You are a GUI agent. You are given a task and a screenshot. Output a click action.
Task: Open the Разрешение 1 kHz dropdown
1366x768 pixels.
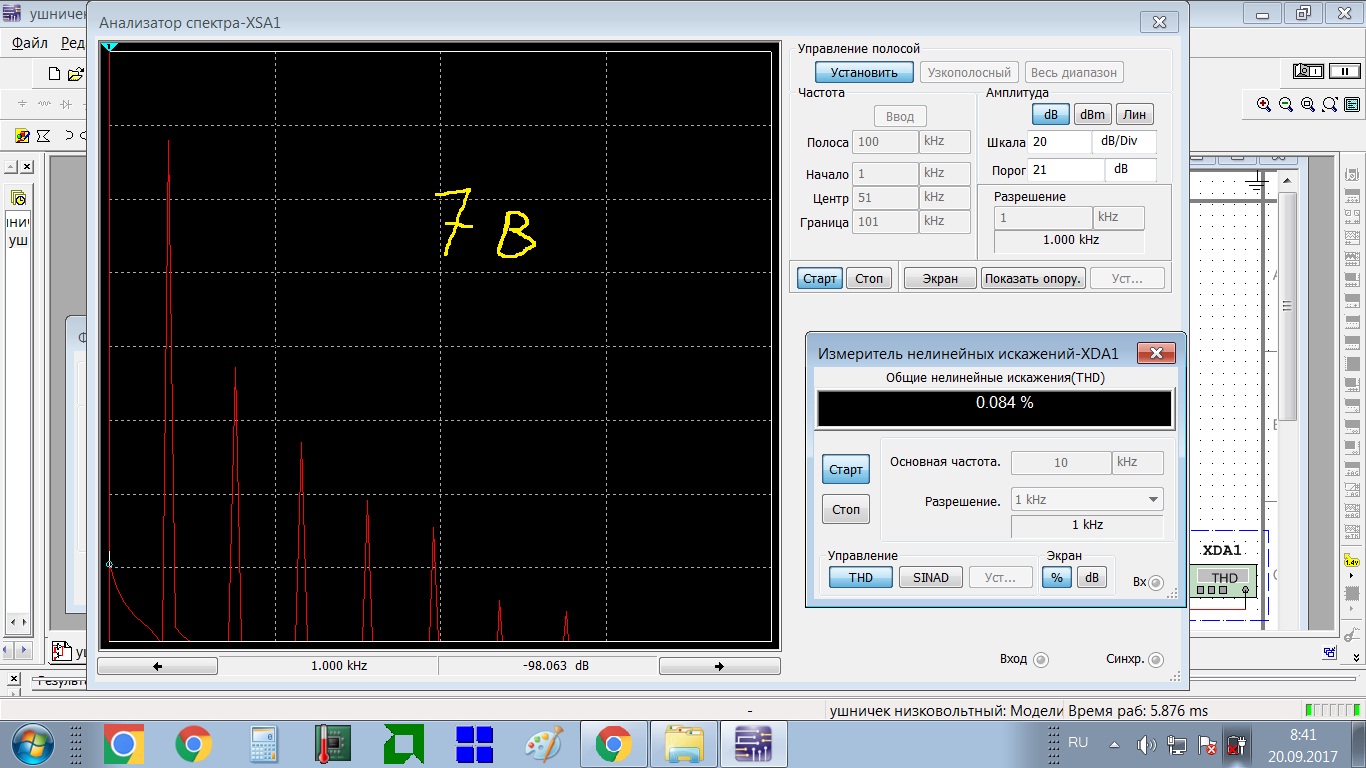(1087, 499)
